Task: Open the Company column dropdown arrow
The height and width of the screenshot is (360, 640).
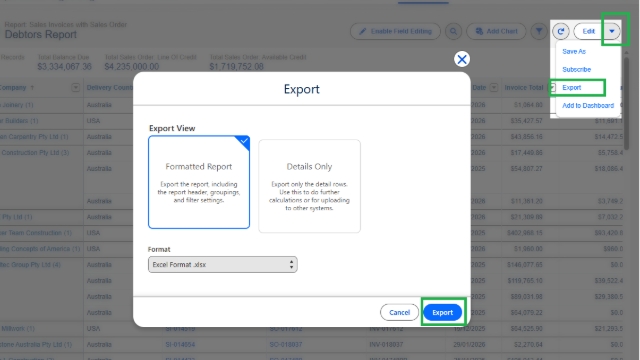Action: click(x=76, y=87)
